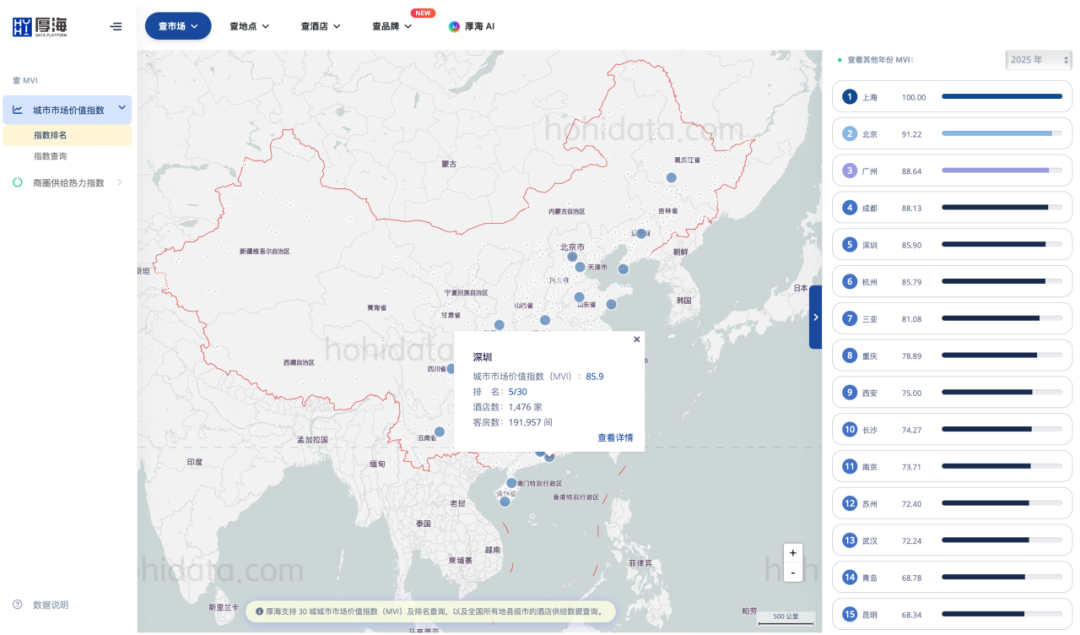The image size is (1080, 635).
Task: Open the 查酒店 dropdown menu
Action: coord(320,26)
